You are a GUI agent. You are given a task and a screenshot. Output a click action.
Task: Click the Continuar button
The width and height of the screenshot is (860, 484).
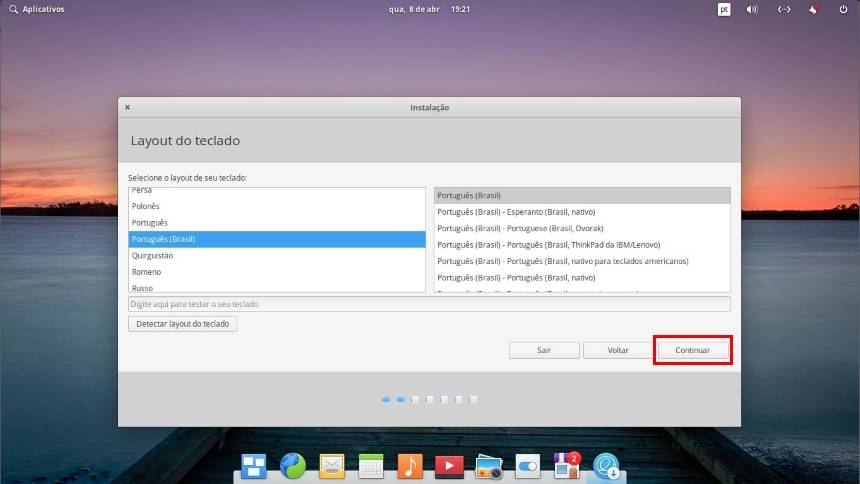point(692,351)
